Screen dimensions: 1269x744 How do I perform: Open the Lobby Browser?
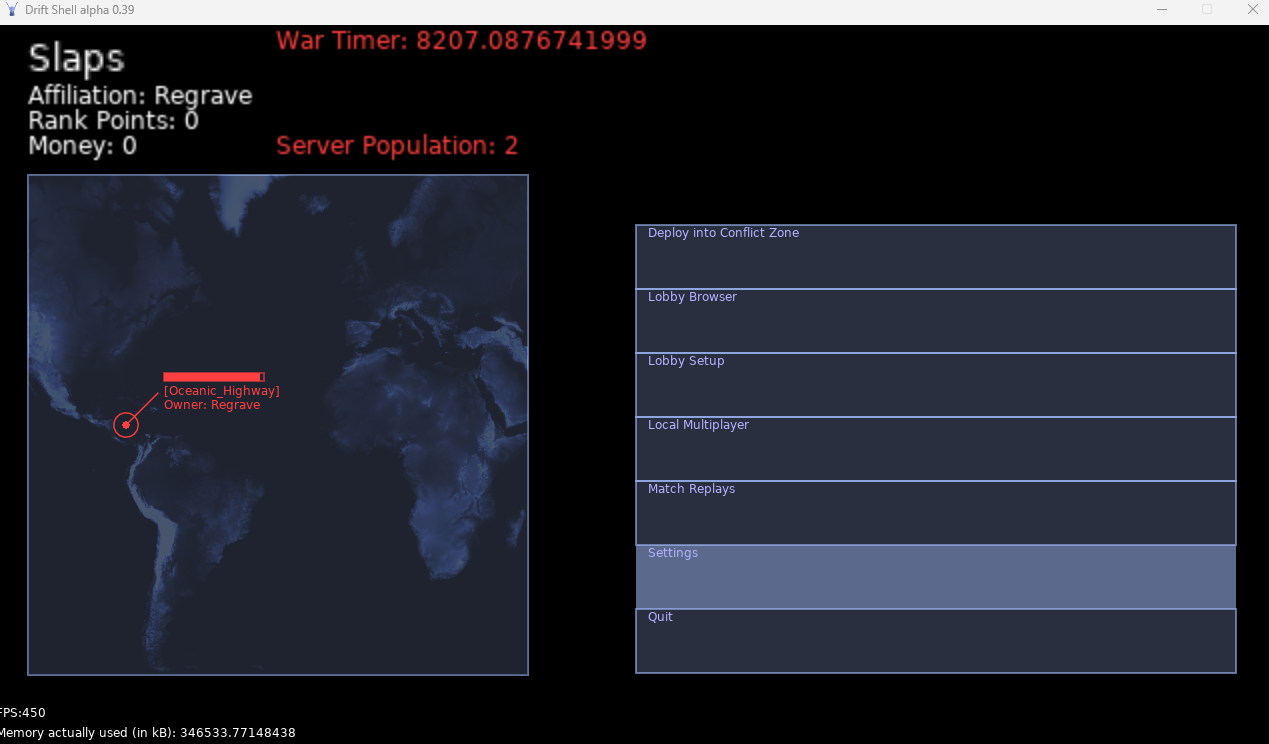[935, 321]
